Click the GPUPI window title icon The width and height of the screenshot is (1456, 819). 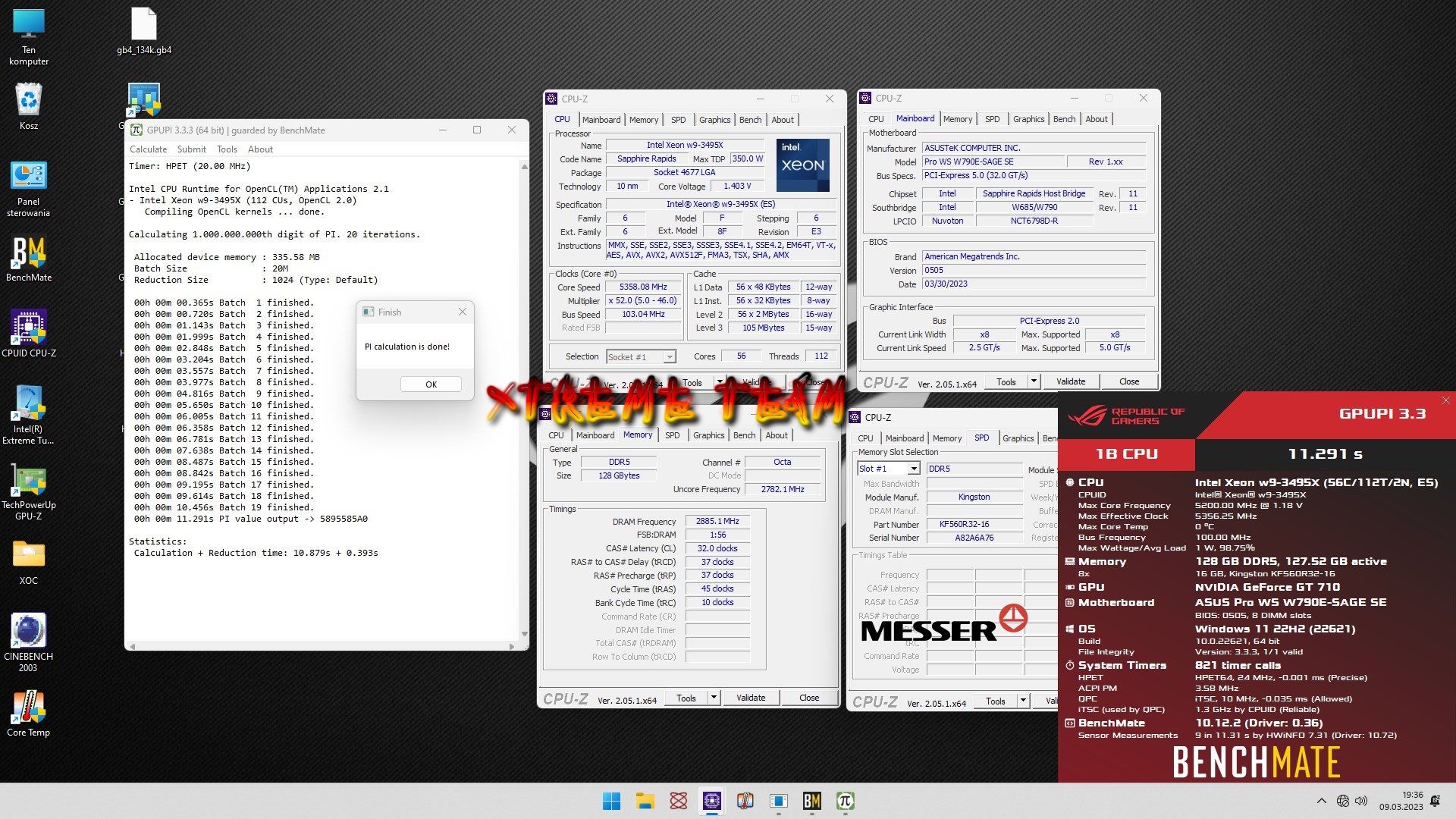click(136, 130)
